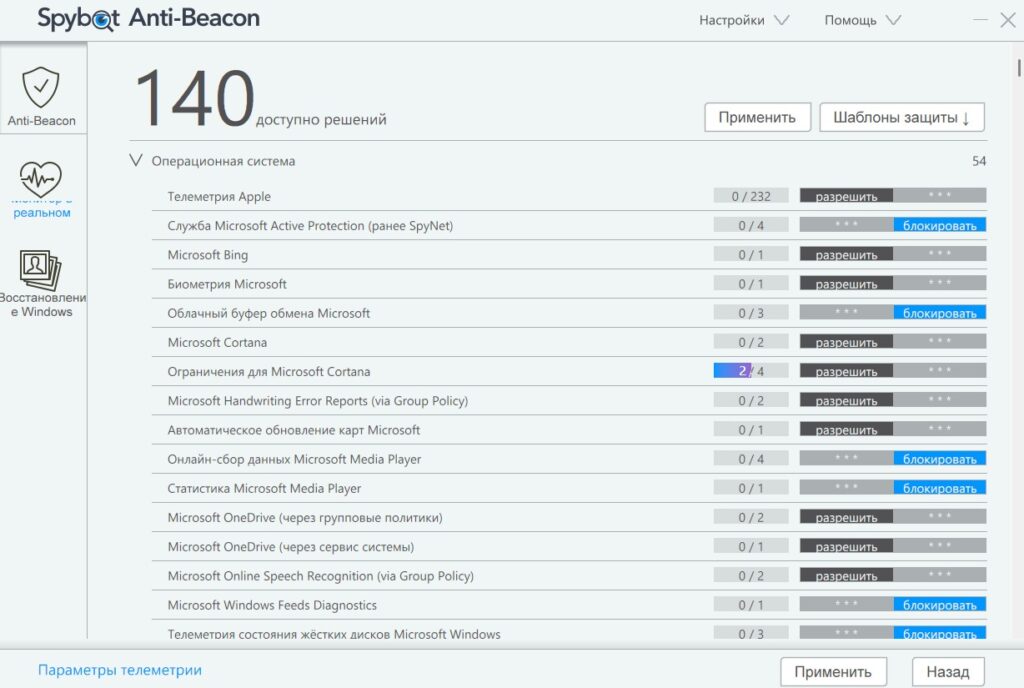This screenshot has height=688, width=1024.
Task: Open the Windows restore photos icon
Action: pyautogui.click(x=40, y=270)
